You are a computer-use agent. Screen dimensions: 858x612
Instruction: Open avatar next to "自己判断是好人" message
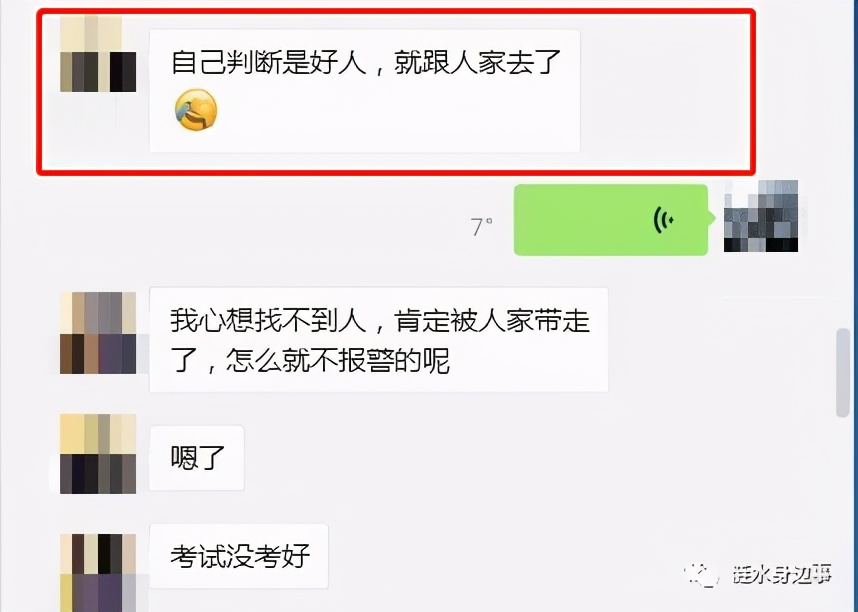tap(98, 54)
